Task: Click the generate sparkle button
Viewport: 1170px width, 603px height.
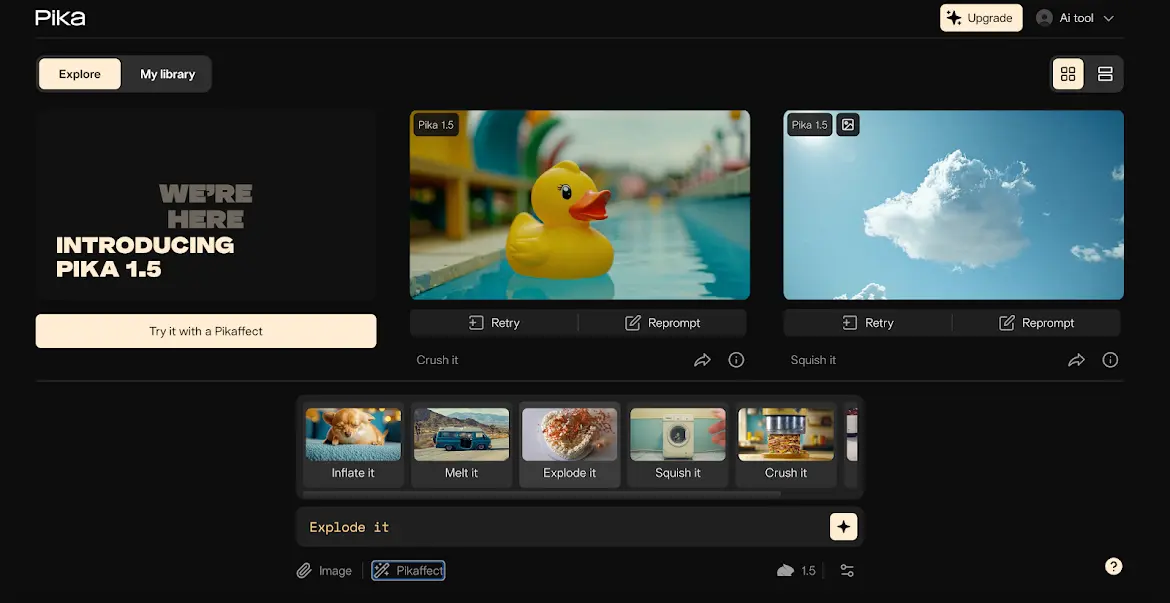Action: [x=843, y=527]
